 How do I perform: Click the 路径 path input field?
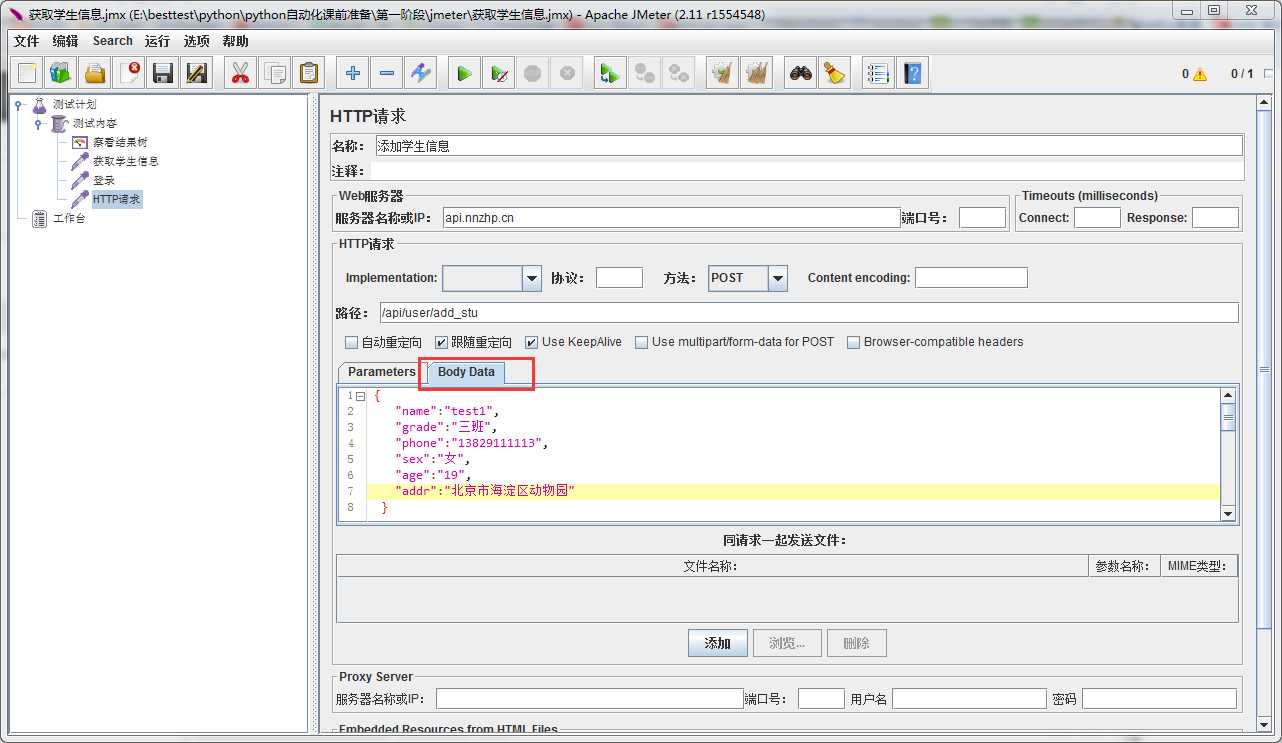[x=808, y=313]
